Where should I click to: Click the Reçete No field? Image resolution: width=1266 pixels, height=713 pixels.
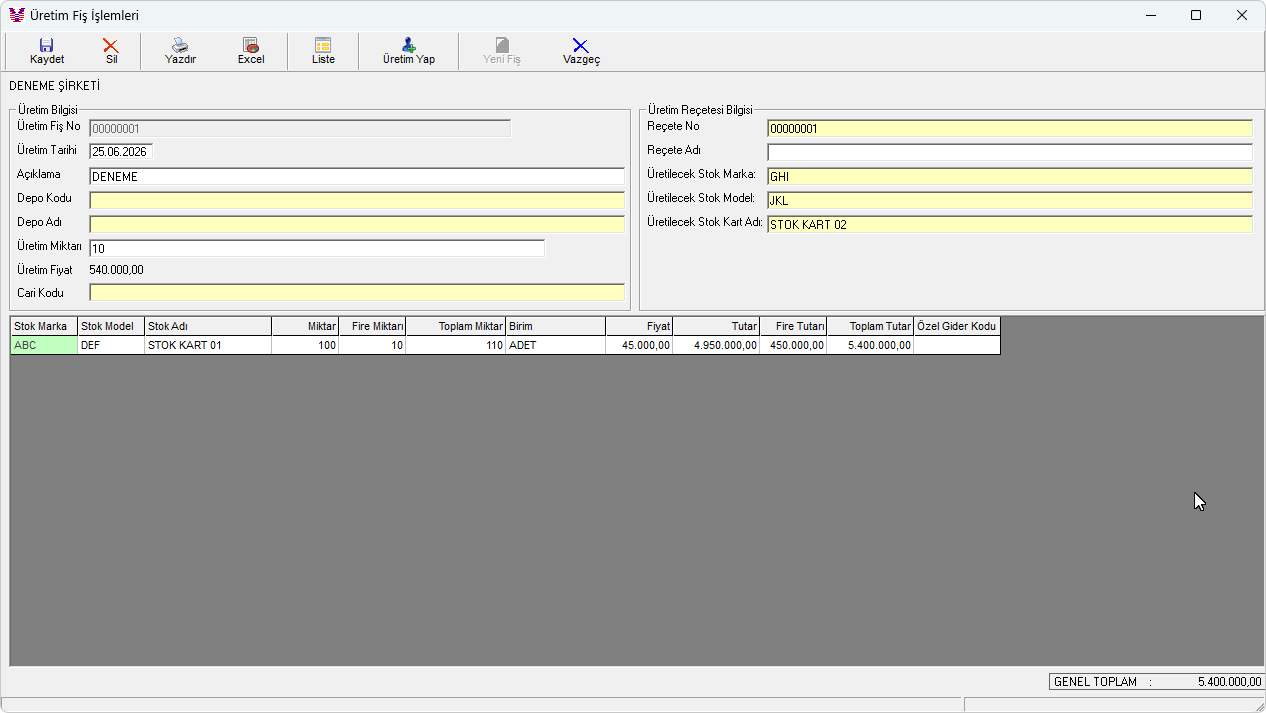(x=1010, y=128)
